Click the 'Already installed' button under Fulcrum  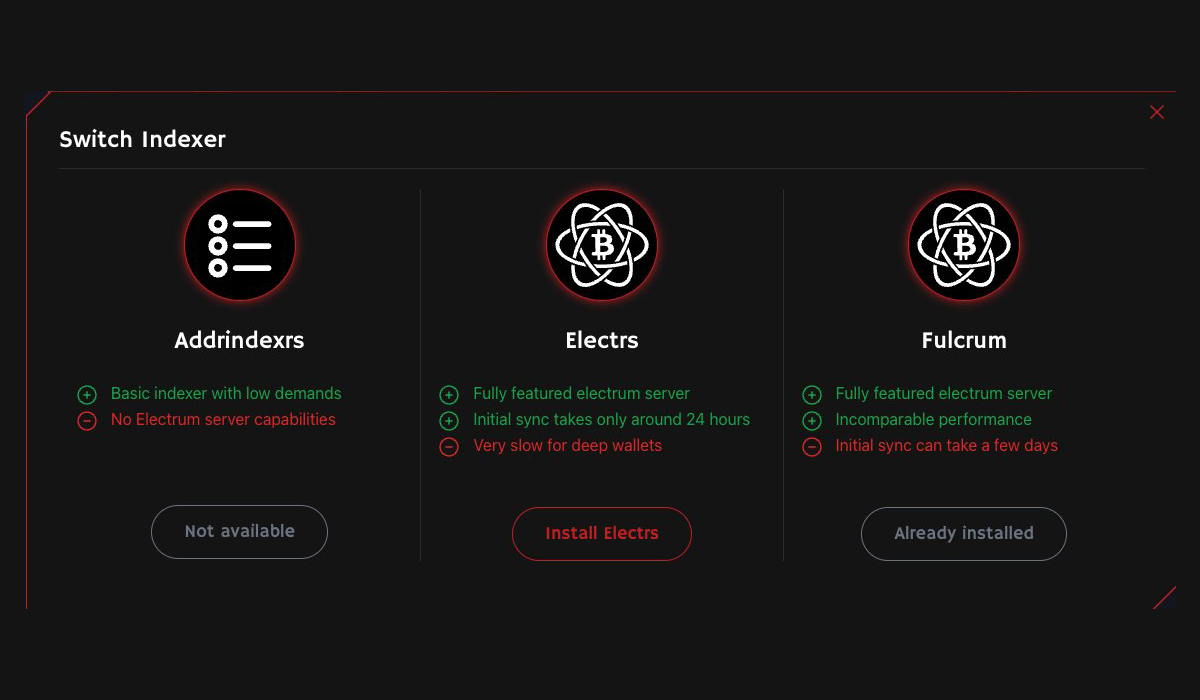(x=963, y=533)
